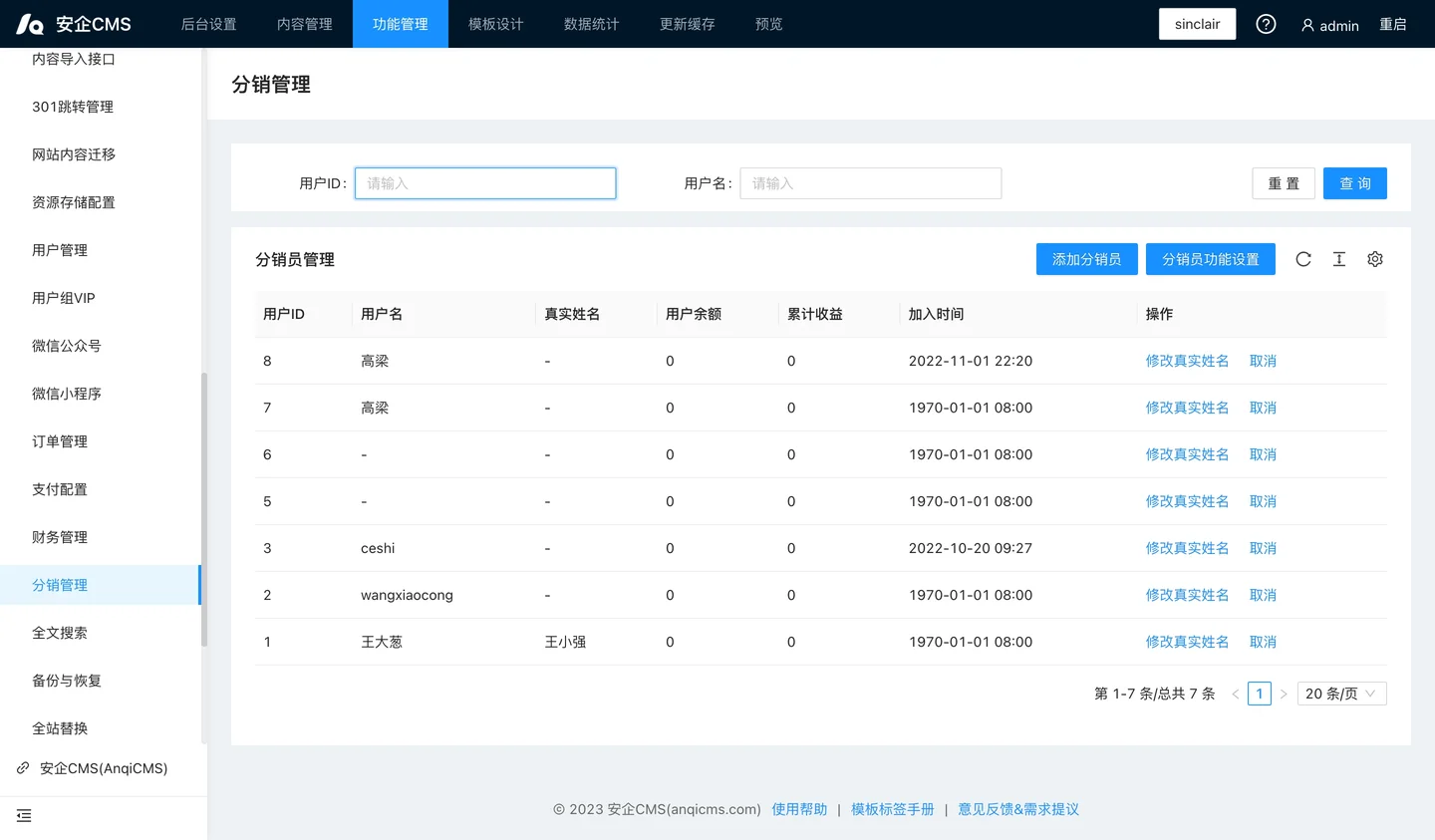Open the 使用帮助 footer link
Image resolution: width=1435 pixels, height=840 pixels.
point(799,809)
